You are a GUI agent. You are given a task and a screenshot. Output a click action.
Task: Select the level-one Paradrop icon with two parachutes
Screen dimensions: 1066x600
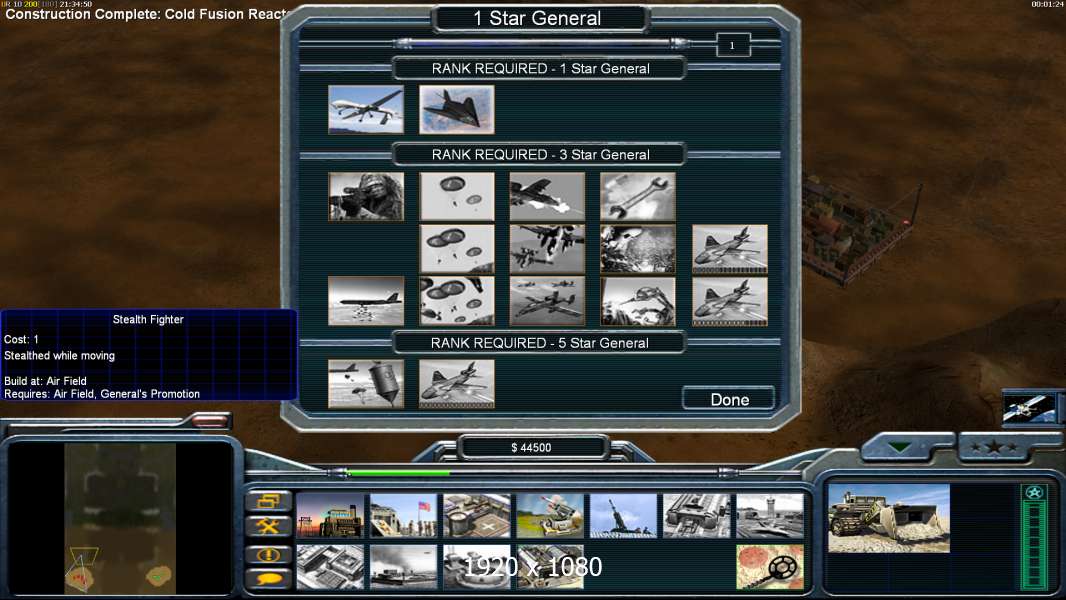coord(457,196)
